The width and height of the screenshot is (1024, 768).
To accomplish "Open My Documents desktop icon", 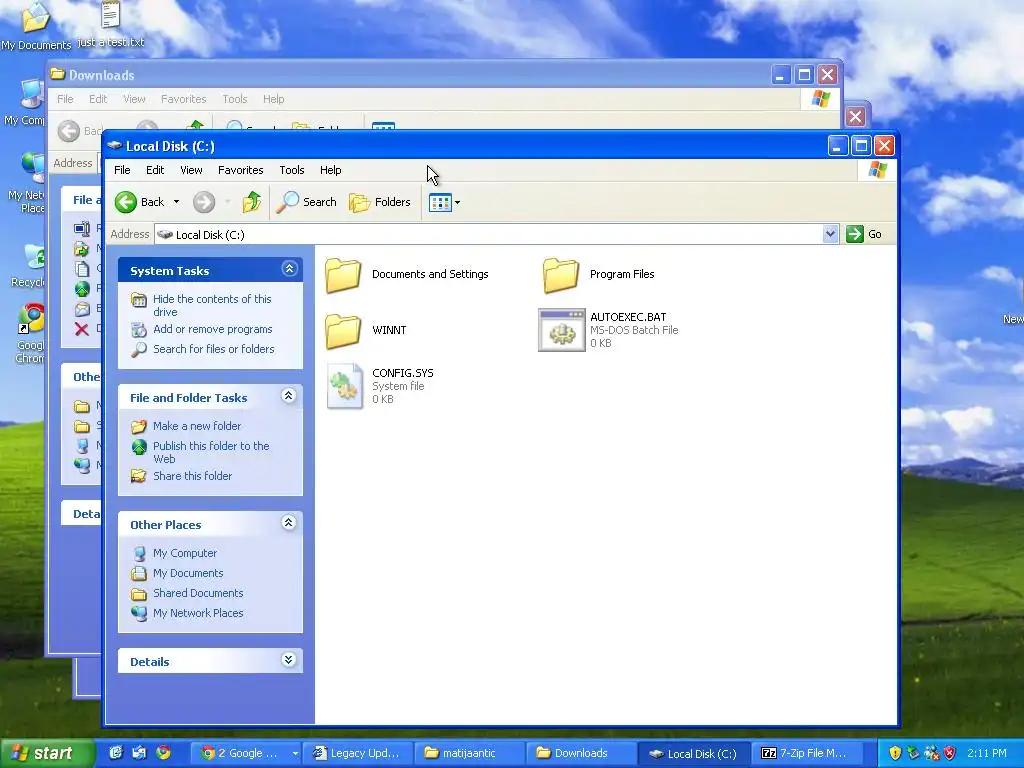I will coord(36,26).
